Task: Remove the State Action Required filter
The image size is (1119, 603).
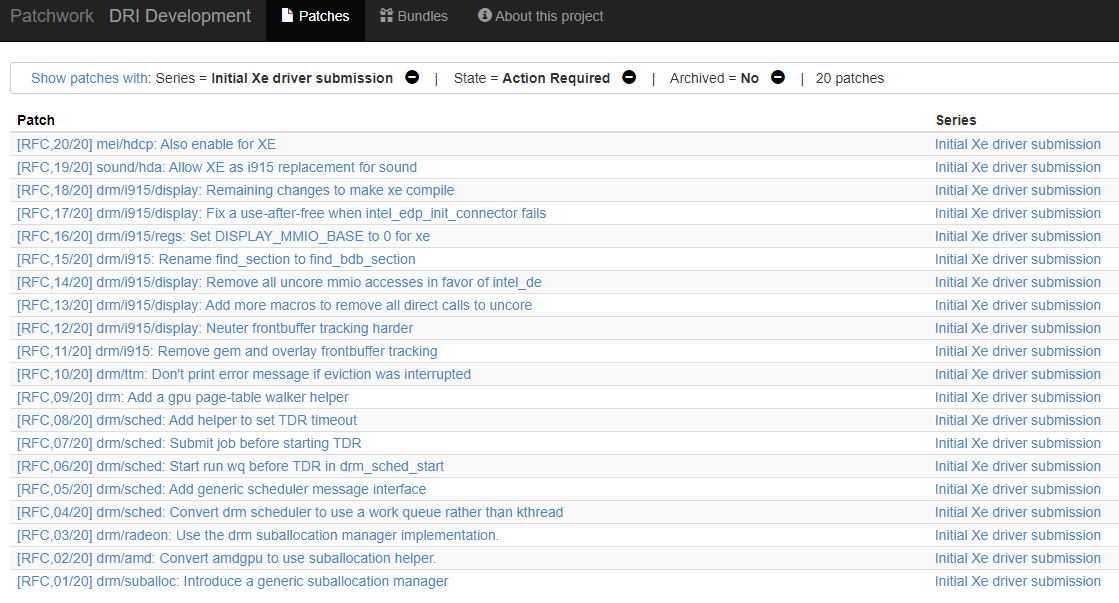Action: [x=629, y=78]
